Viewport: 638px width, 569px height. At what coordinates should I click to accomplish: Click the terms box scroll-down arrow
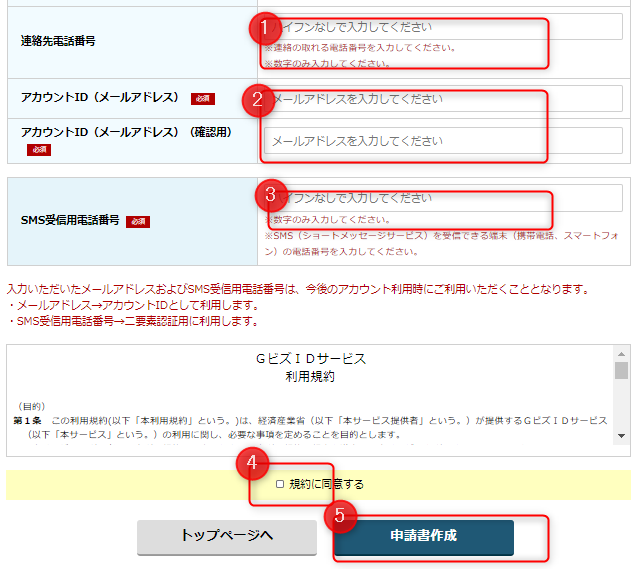[x=621, y=436]
